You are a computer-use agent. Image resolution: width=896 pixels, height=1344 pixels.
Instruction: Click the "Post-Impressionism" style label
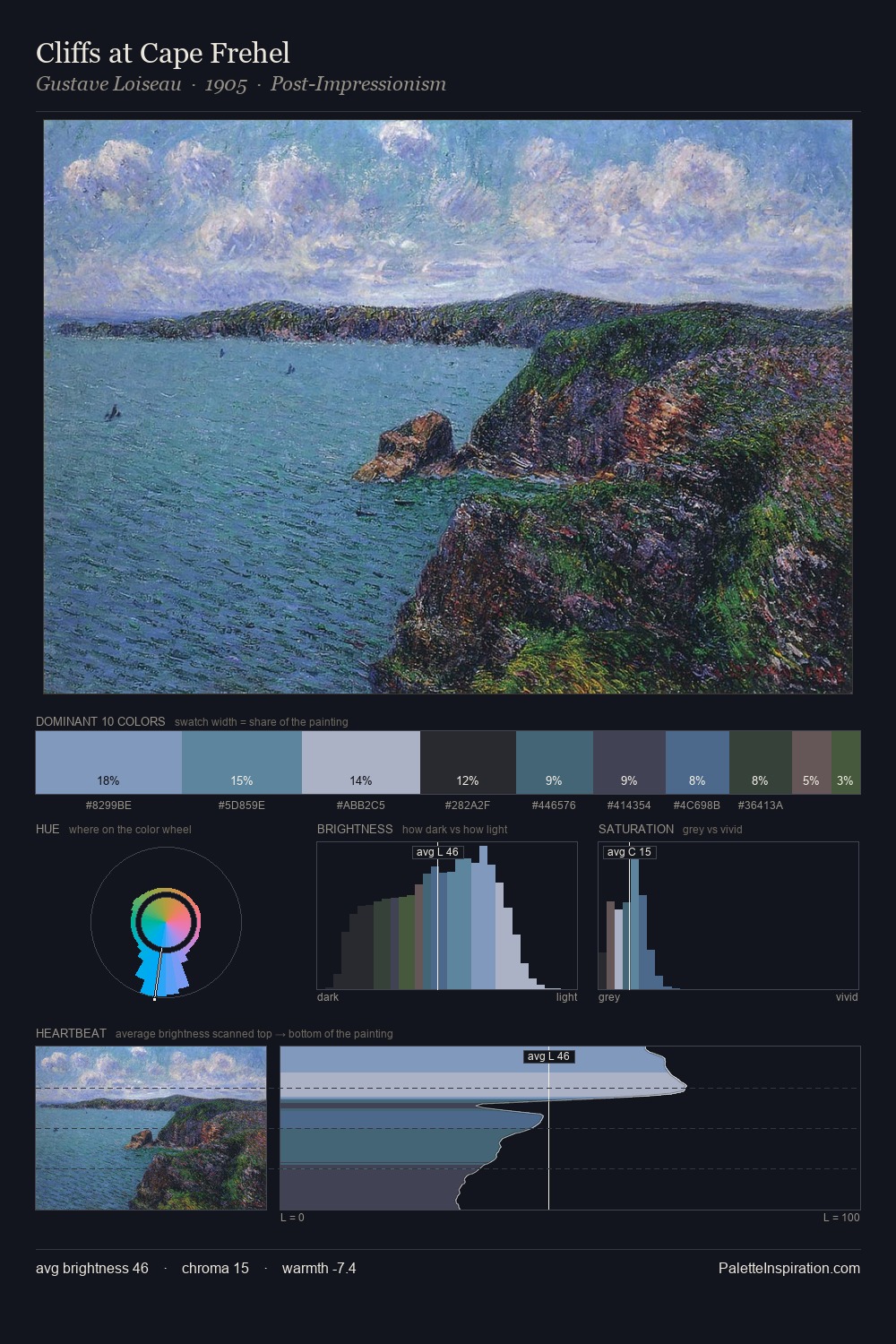tap(358, 84)
